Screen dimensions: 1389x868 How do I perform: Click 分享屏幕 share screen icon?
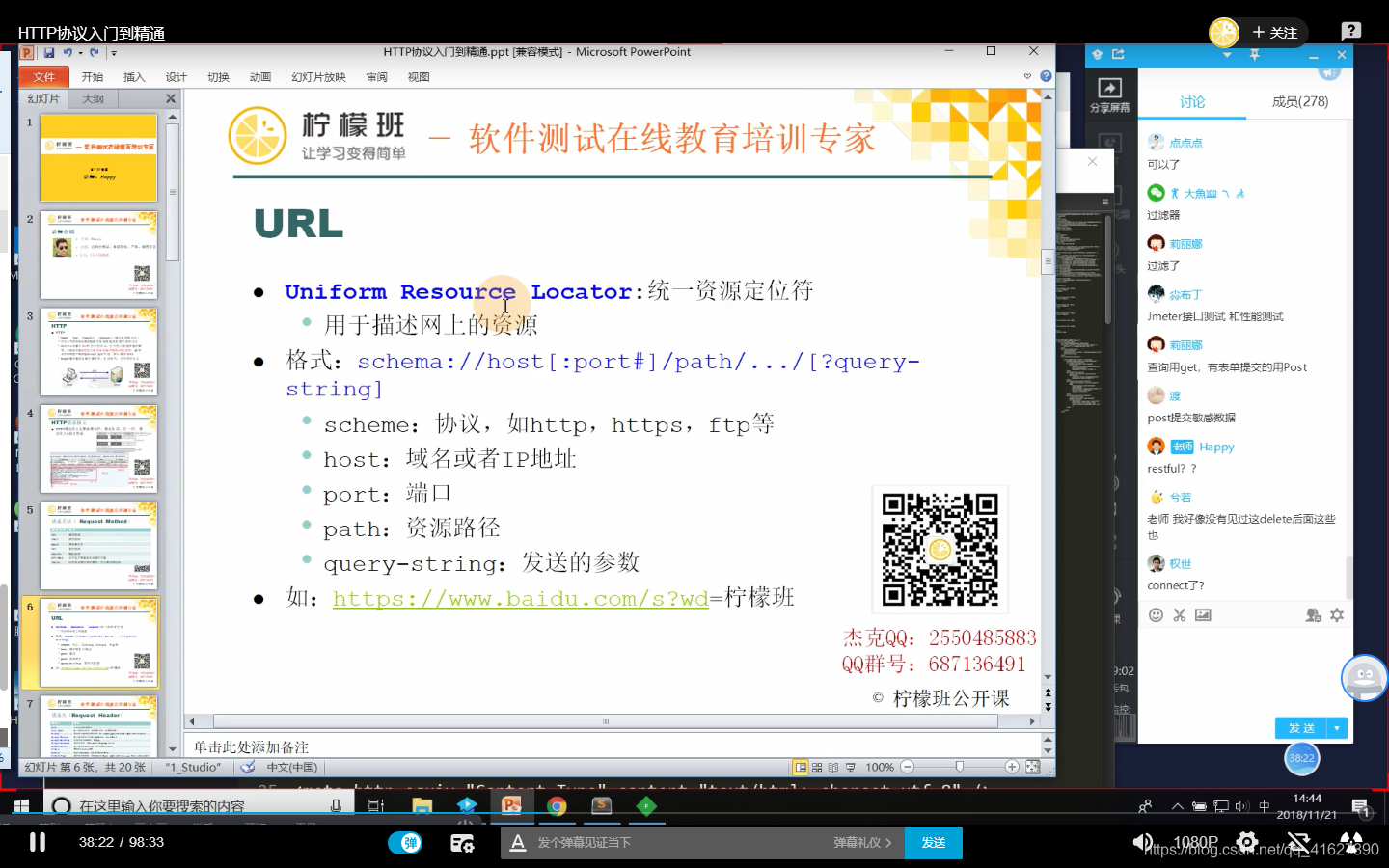[1110, 95]
